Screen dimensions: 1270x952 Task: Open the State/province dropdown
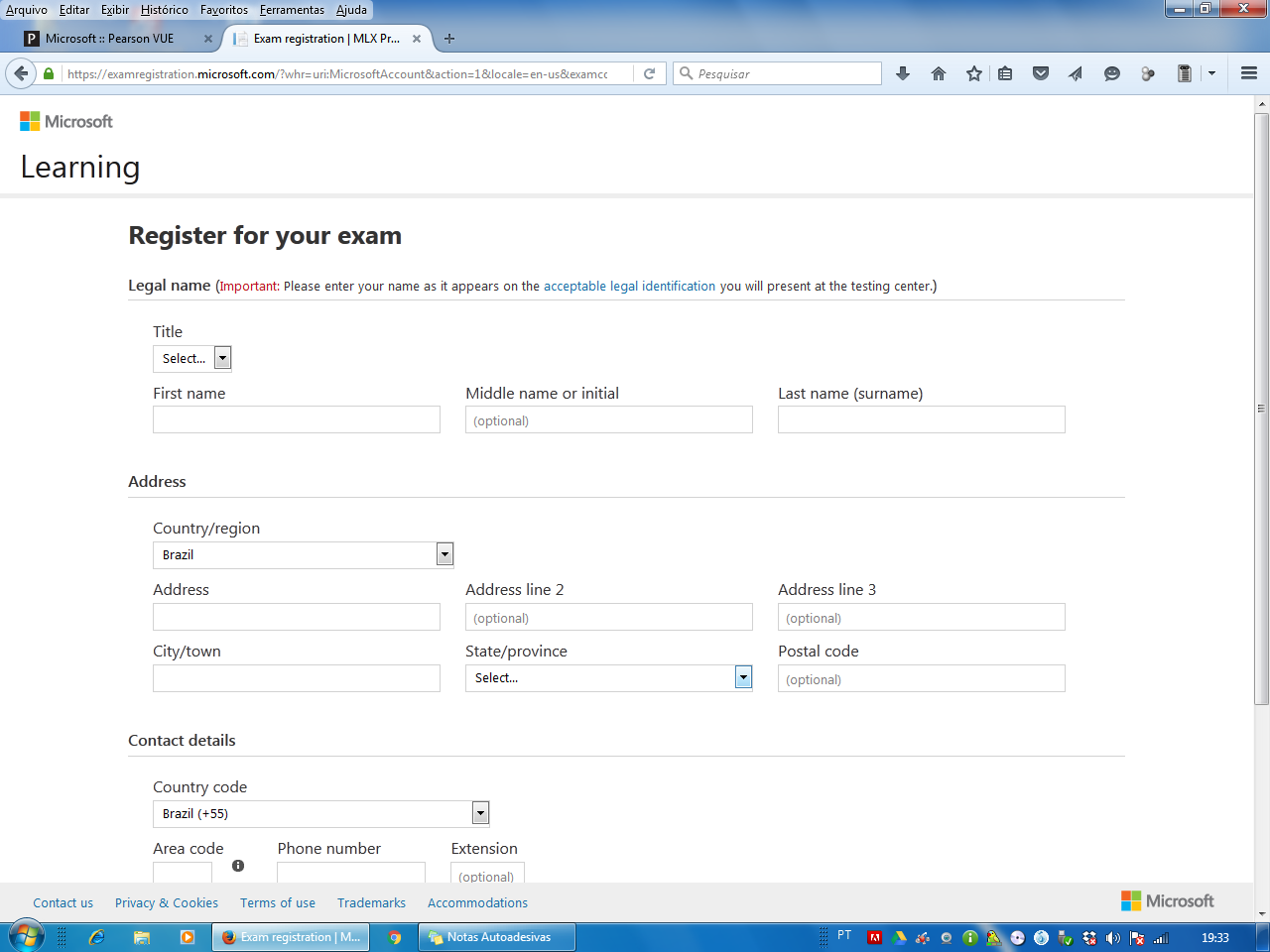pos(609,677)
